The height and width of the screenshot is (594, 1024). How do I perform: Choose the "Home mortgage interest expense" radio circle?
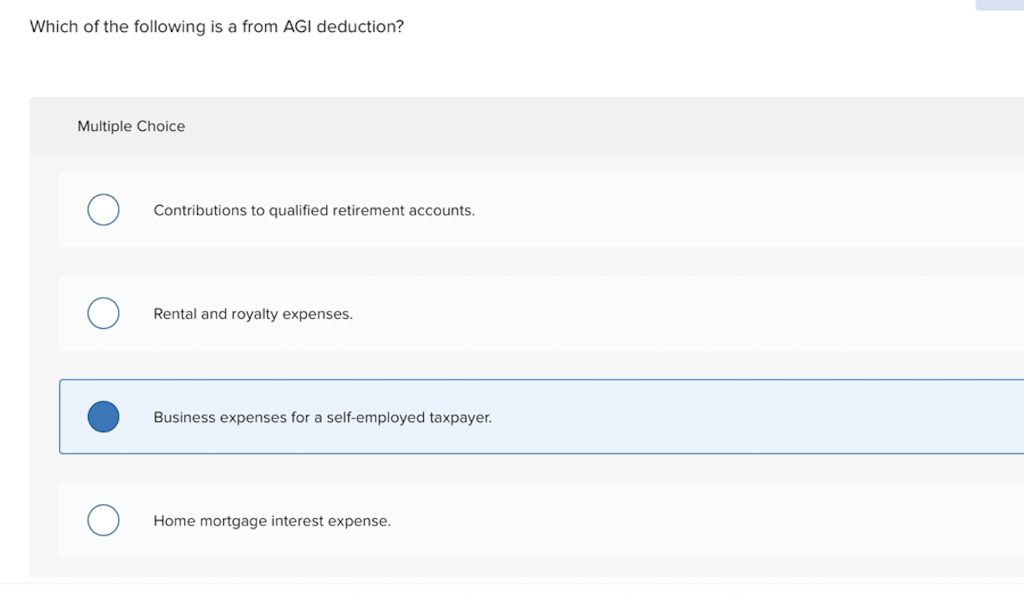pos(103,520)
